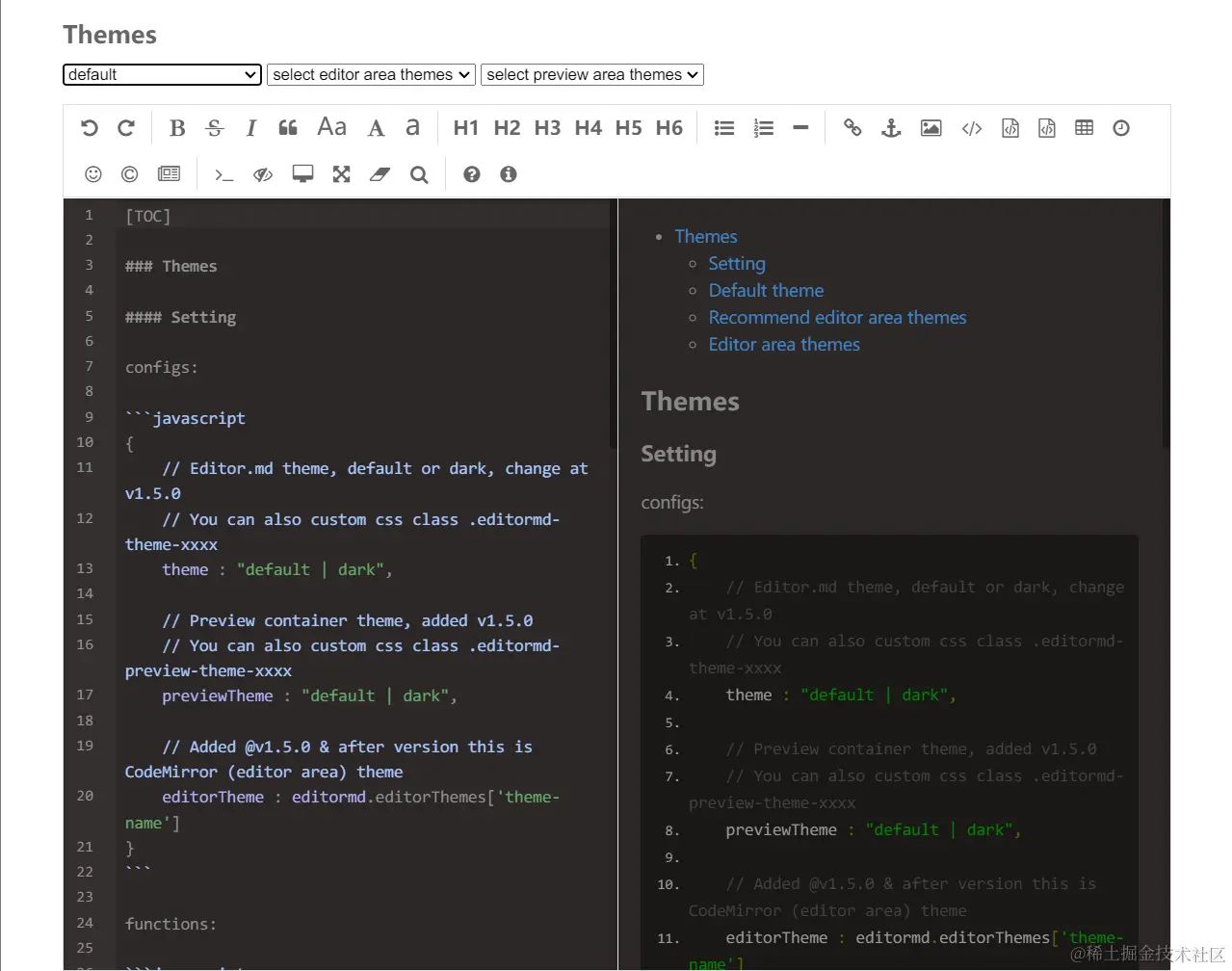Viewport: 1232px width, 971px height.
Task: Follow the Default theme TOC link
Action: (766, 291)
